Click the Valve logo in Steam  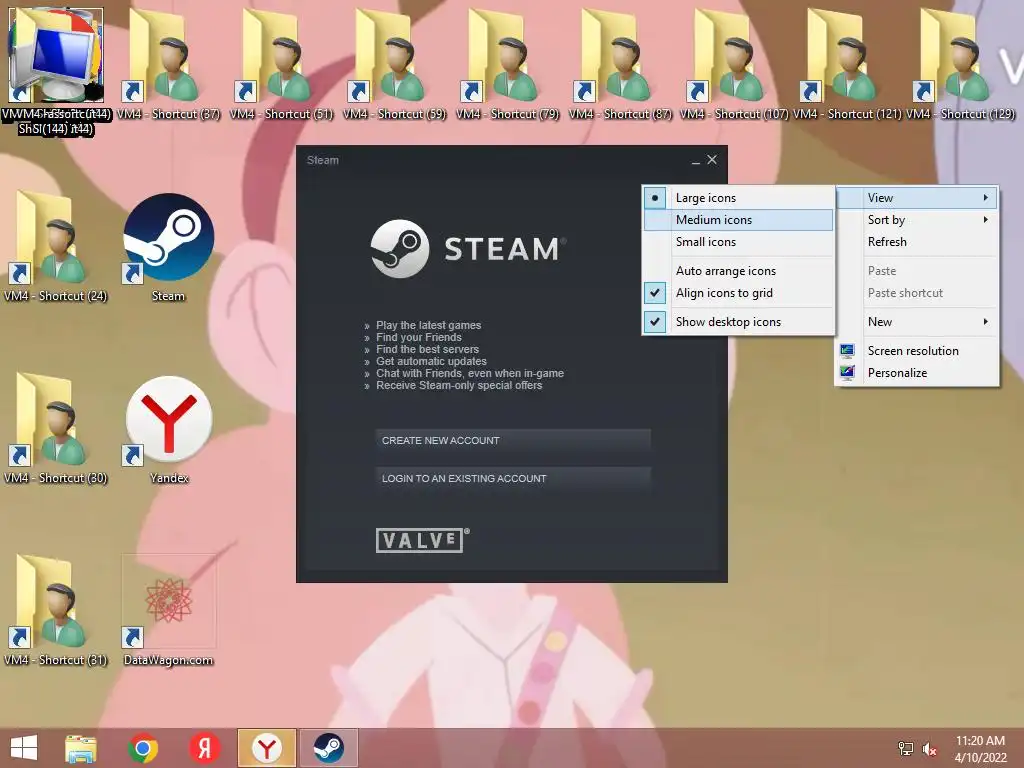coord(422,541)
